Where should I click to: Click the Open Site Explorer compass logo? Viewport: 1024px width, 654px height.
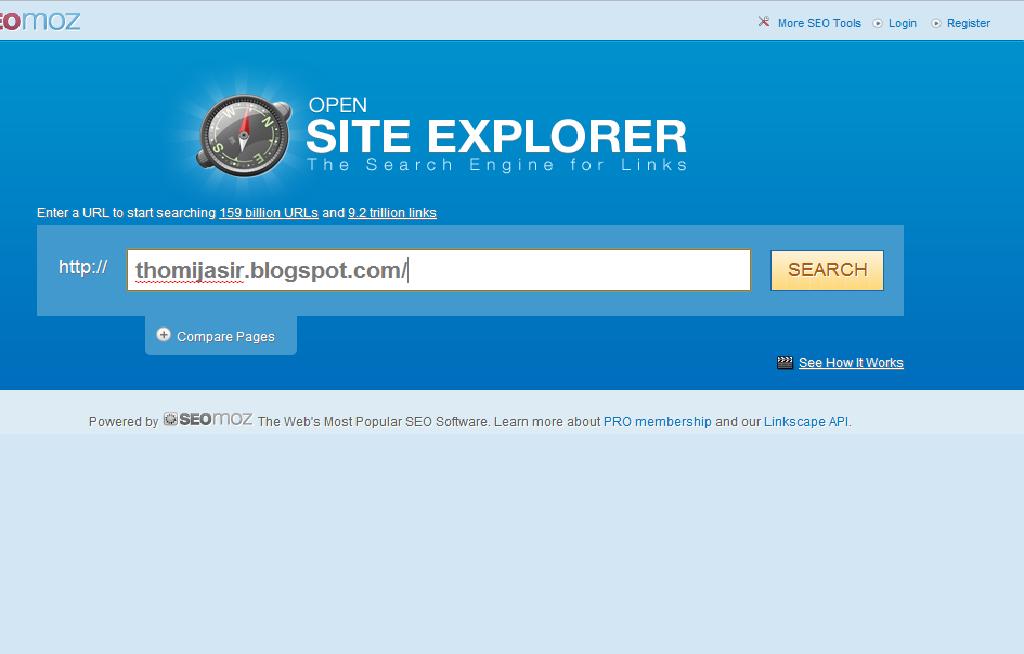244,135
